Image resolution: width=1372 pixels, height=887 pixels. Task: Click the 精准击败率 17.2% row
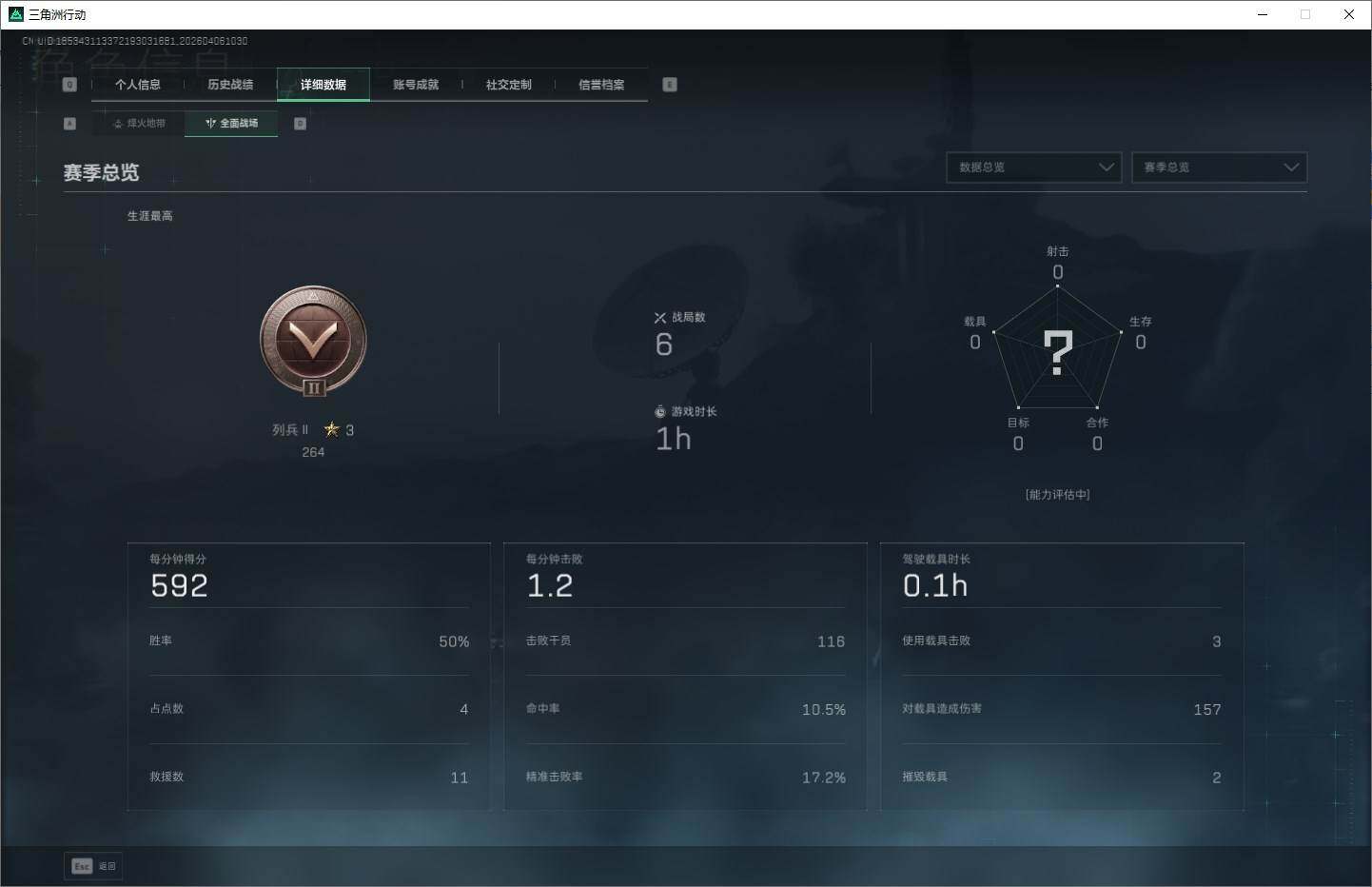(685, 778)
